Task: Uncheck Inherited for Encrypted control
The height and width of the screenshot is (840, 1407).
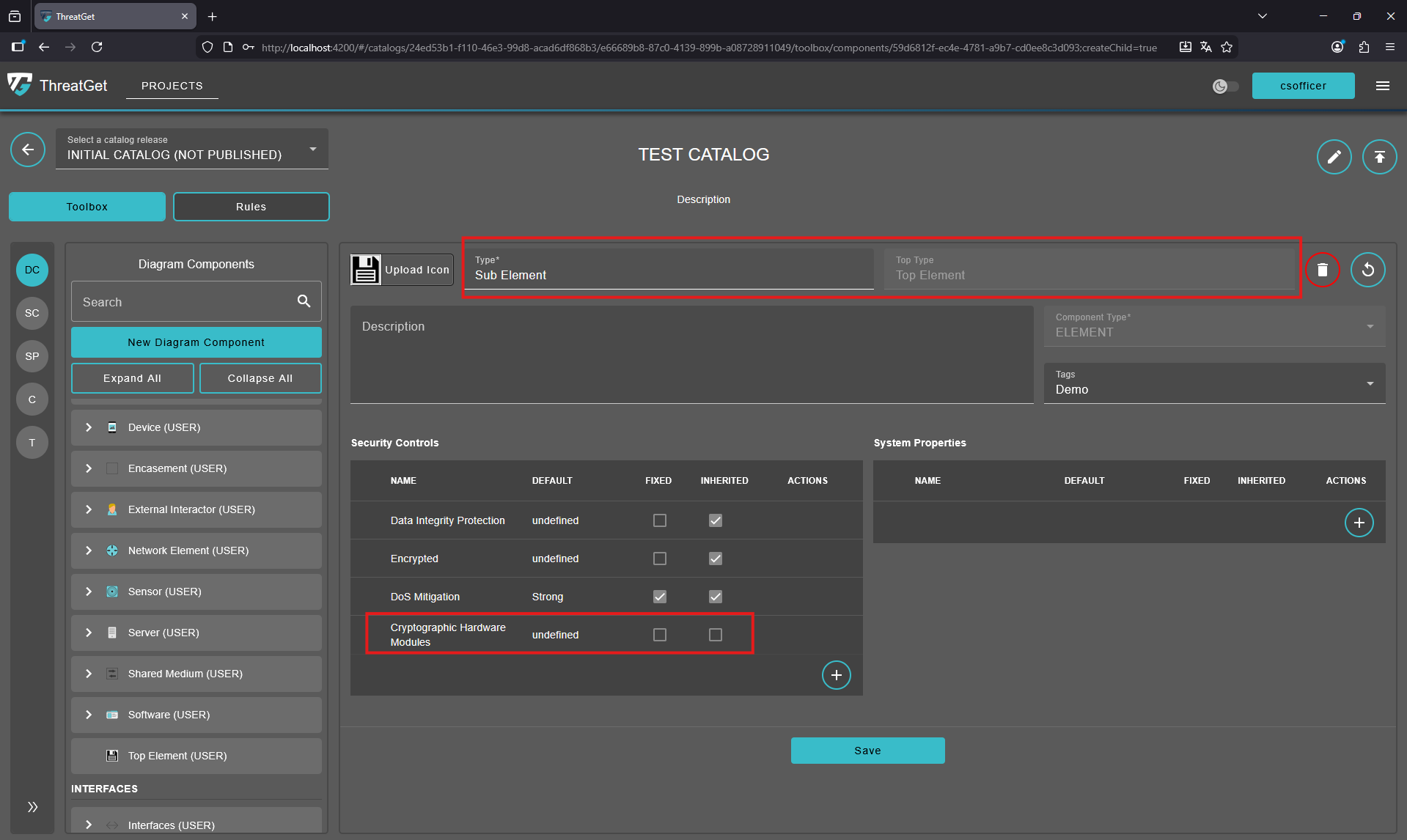Action: click(716, 559)
